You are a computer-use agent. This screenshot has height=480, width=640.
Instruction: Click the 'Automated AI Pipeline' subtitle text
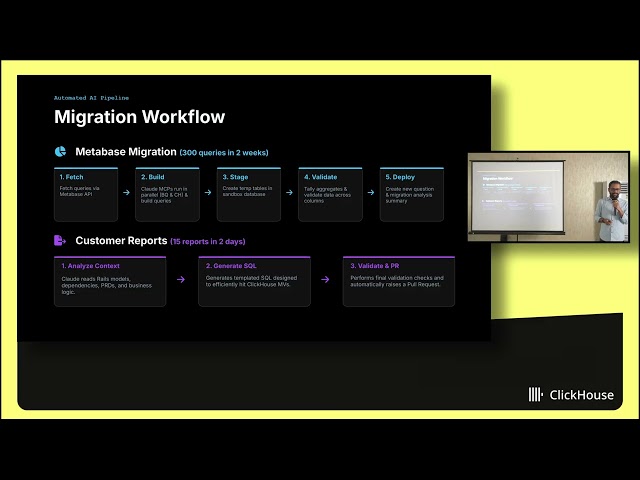click(x=91, y=98)
